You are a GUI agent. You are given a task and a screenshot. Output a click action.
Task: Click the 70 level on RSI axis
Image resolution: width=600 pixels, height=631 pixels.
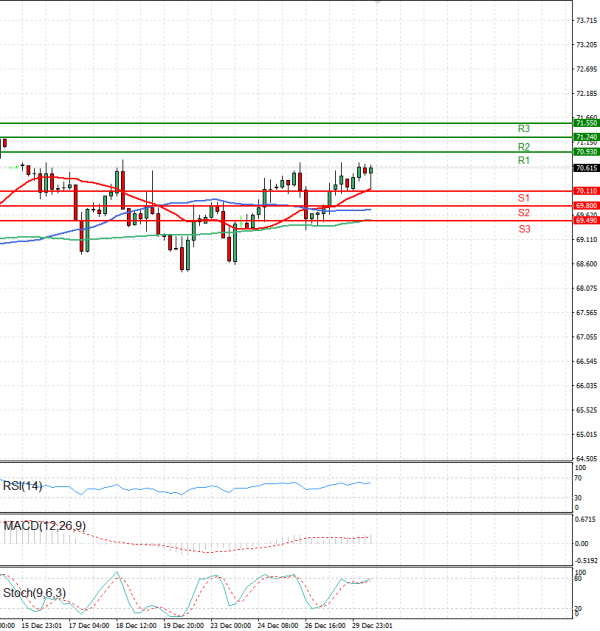tap(578, 478)
